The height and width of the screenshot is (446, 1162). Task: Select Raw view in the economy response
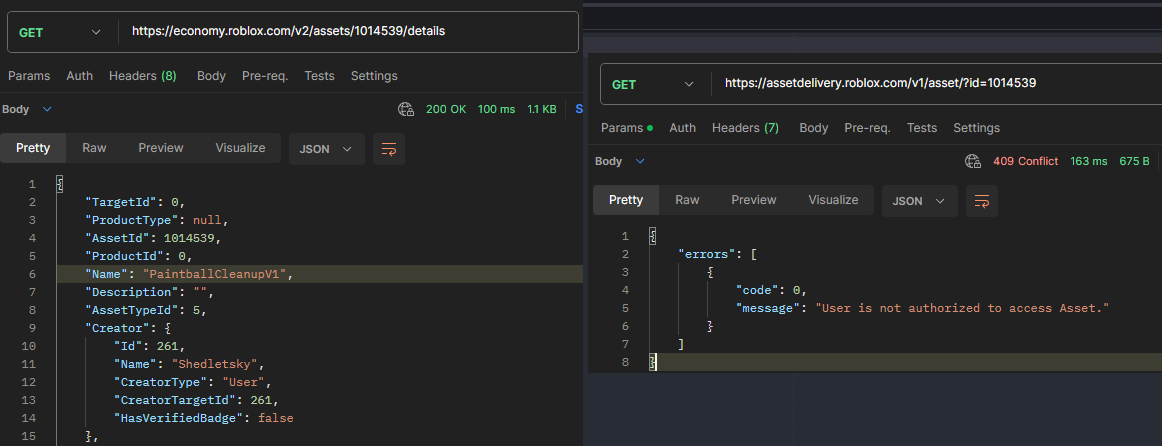(x=94, y=148)
